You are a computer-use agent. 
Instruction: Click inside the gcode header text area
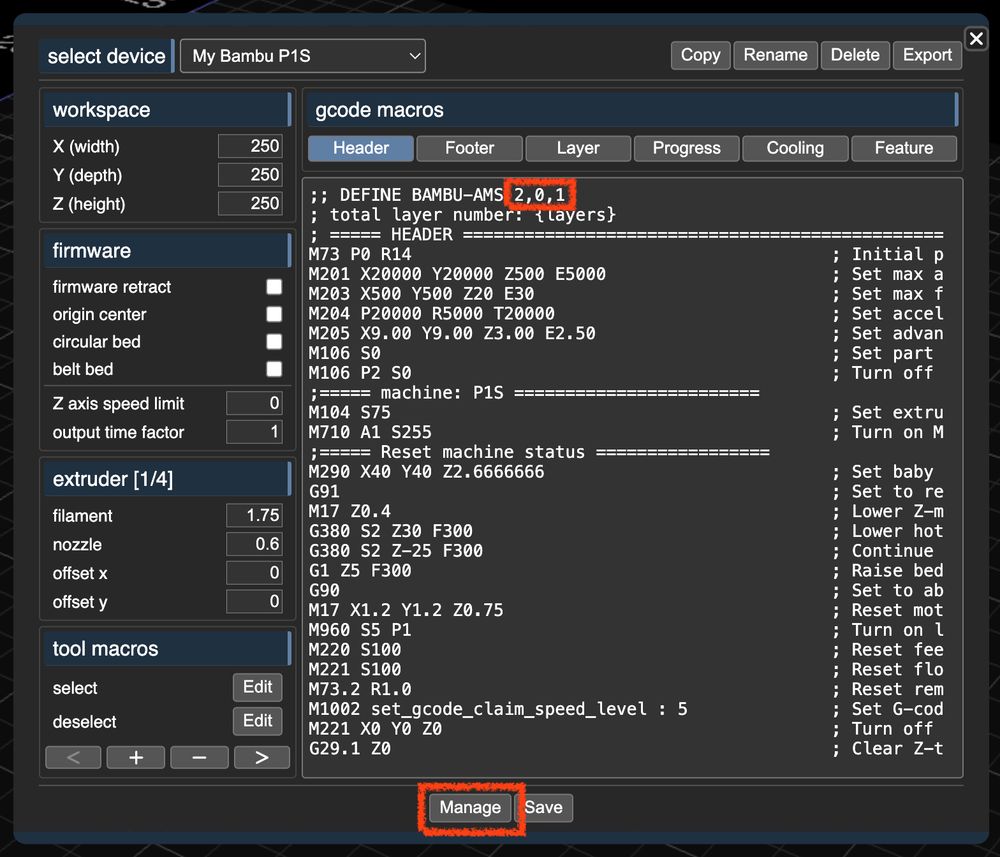click(x=632, y=478)
